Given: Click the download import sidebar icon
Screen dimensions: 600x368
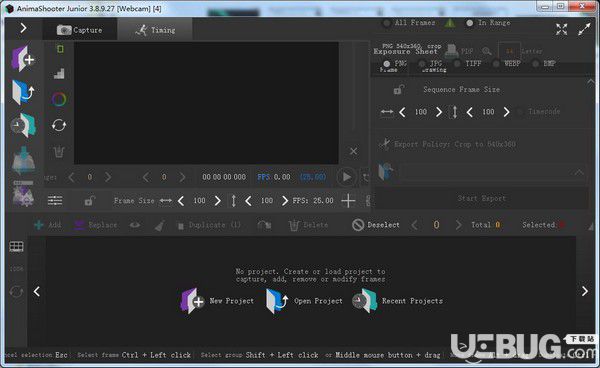Looking at the screenshot, I should pos(23,159).
